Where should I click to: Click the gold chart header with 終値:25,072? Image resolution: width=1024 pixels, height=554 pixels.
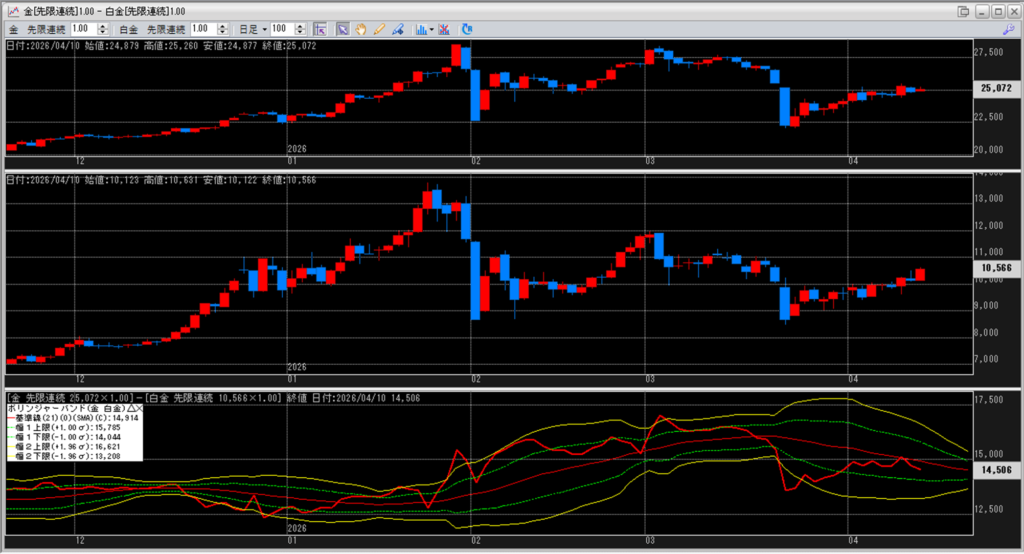pyautogui.click(x=161, y=46)
